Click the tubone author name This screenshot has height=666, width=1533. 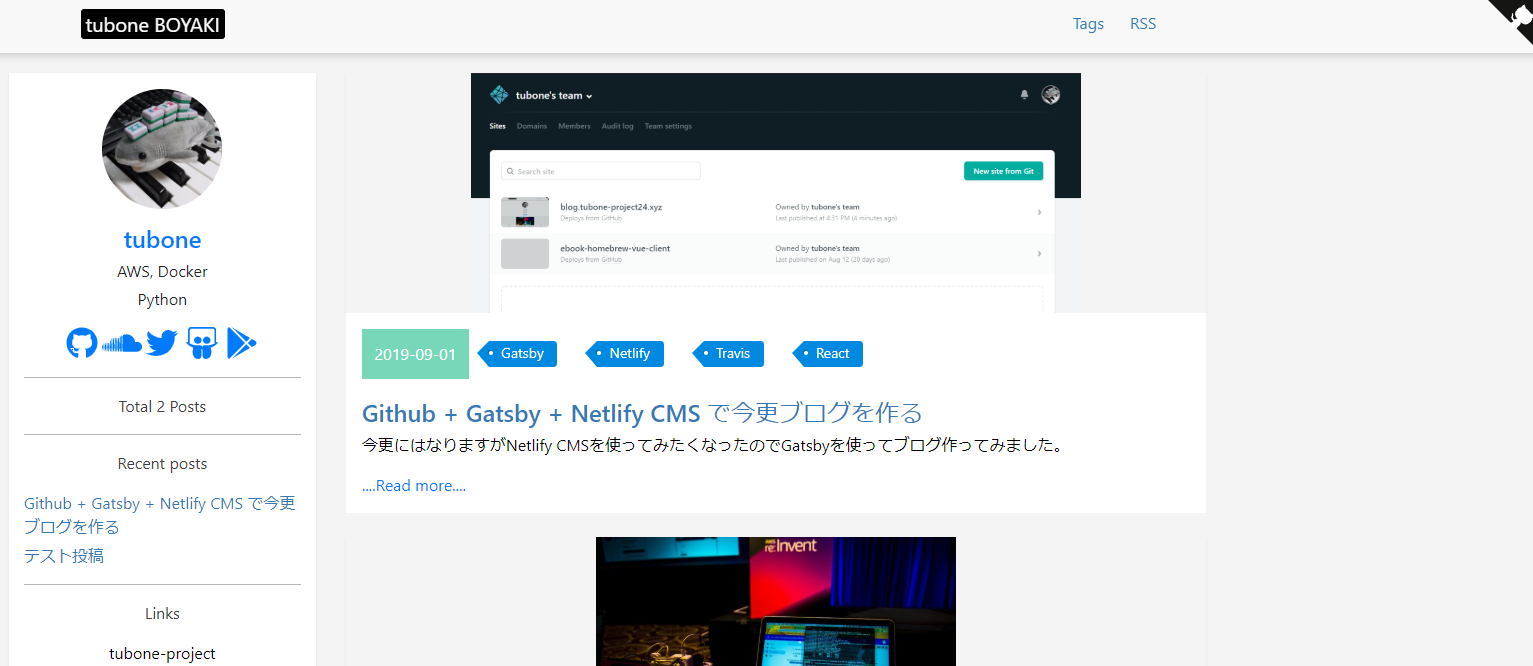(x=162, y=239)
